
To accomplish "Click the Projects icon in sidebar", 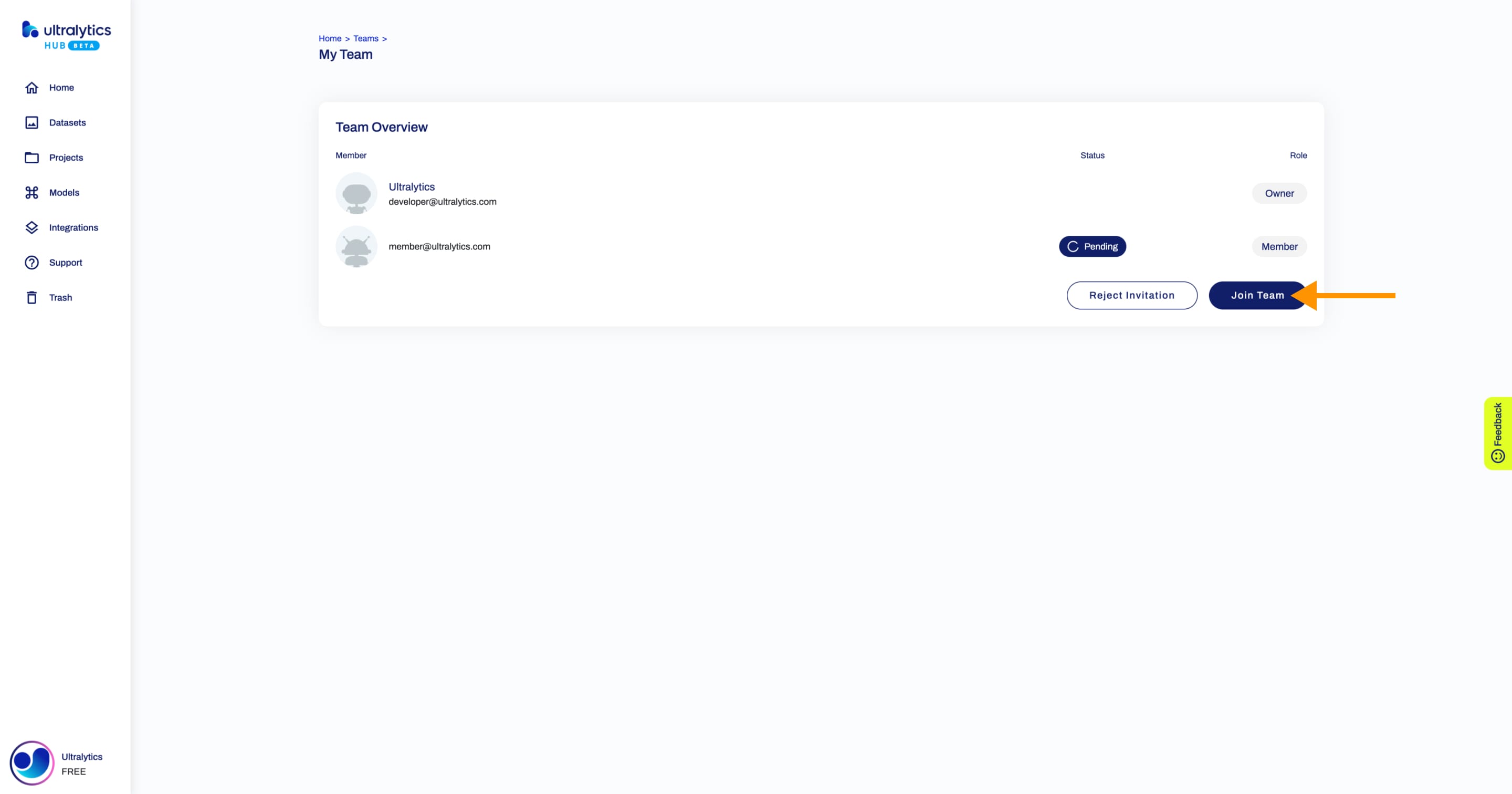I will click(x=32, y=157).
